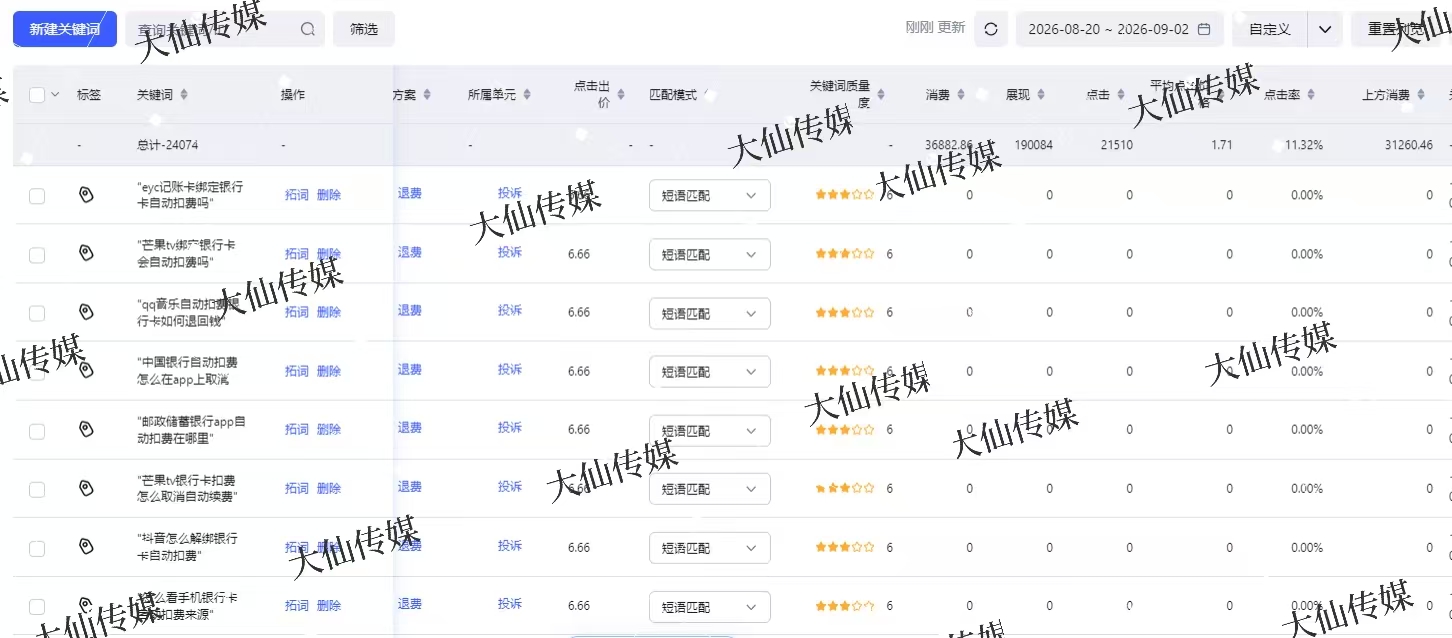Click 拓词 in the eyci记账卡 row
The image size is (1452, 638).
(x=297, y=195)
